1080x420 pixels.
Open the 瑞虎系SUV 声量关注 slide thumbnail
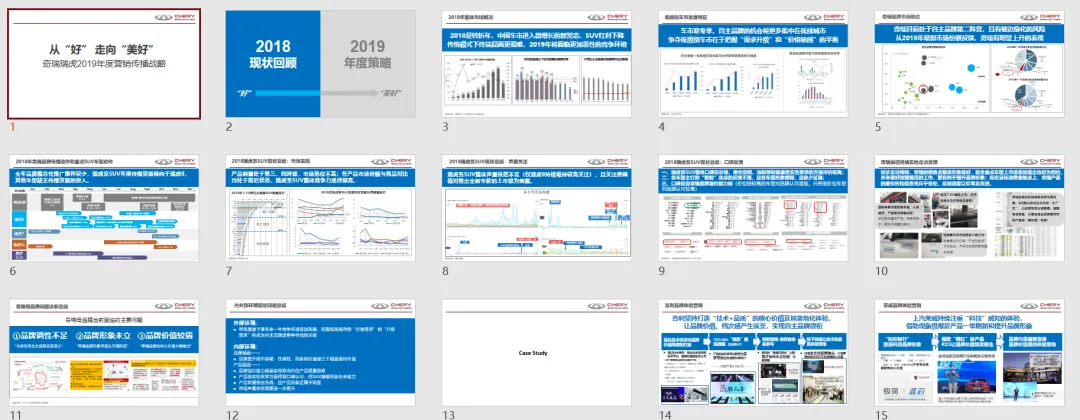[x=537, y=208]
